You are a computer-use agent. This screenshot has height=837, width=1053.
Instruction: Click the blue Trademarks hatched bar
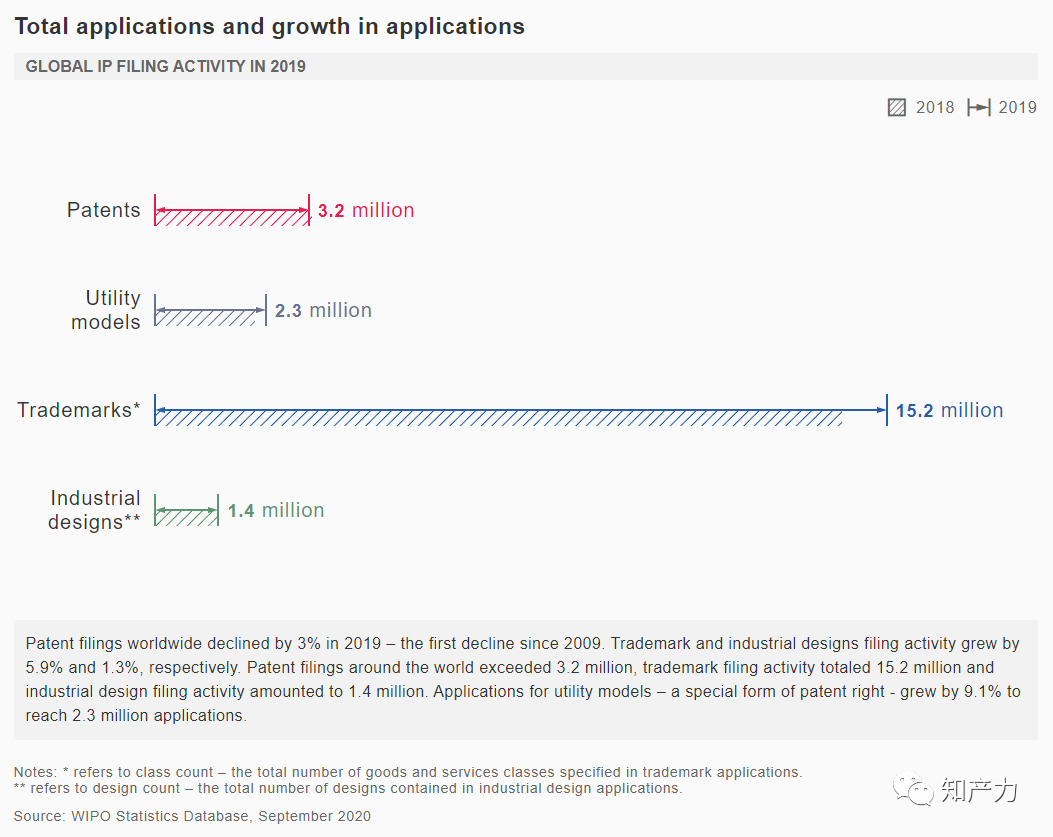(x=498, y=418)
